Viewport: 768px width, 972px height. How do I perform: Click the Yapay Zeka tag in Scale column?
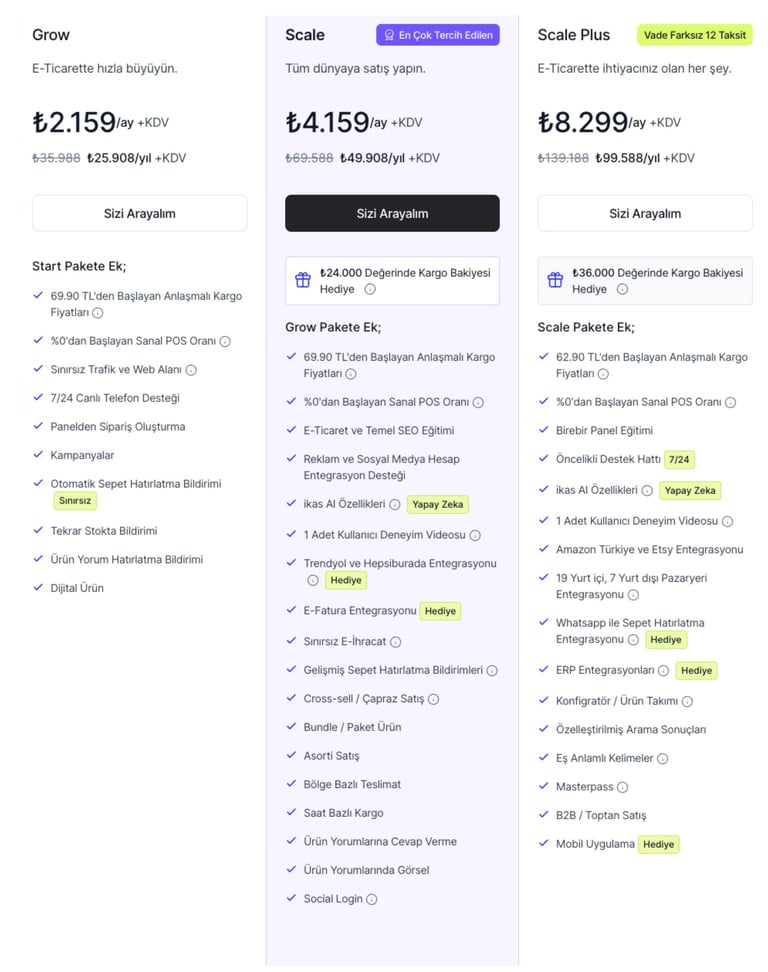438,505
